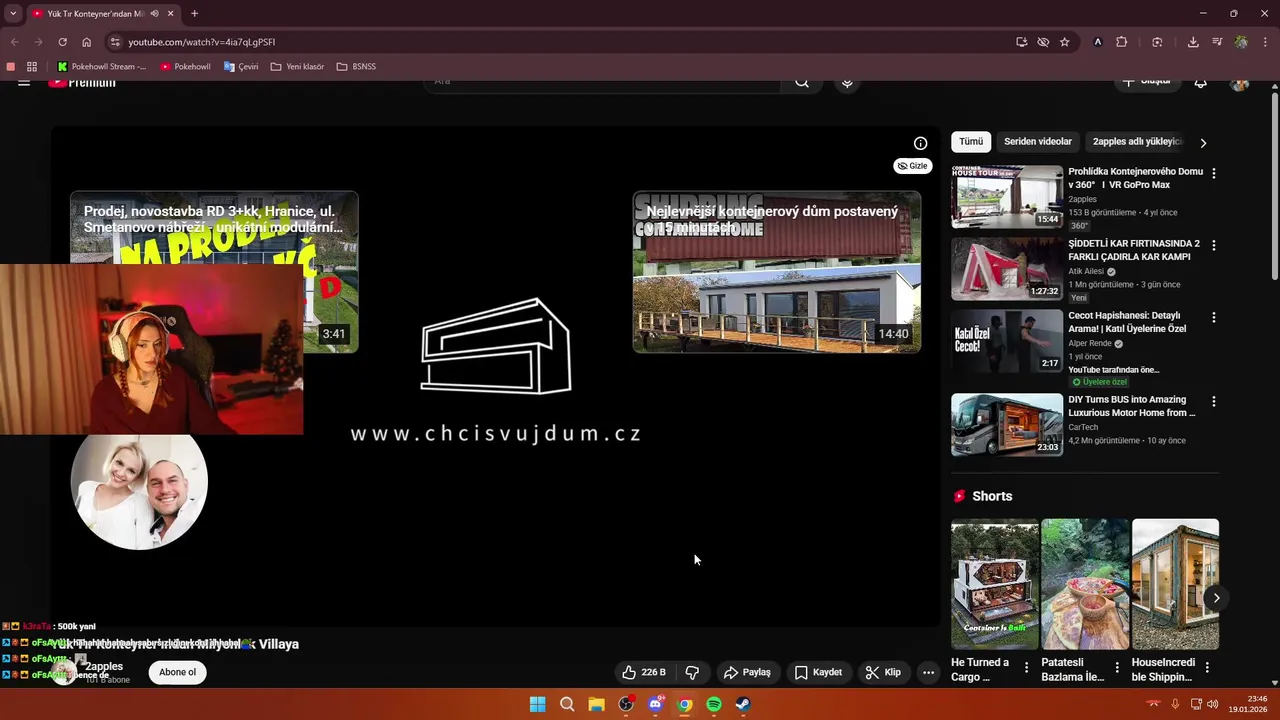Click the Paylaş share button
1280x720 pixels.
click(x=747, y=672)
